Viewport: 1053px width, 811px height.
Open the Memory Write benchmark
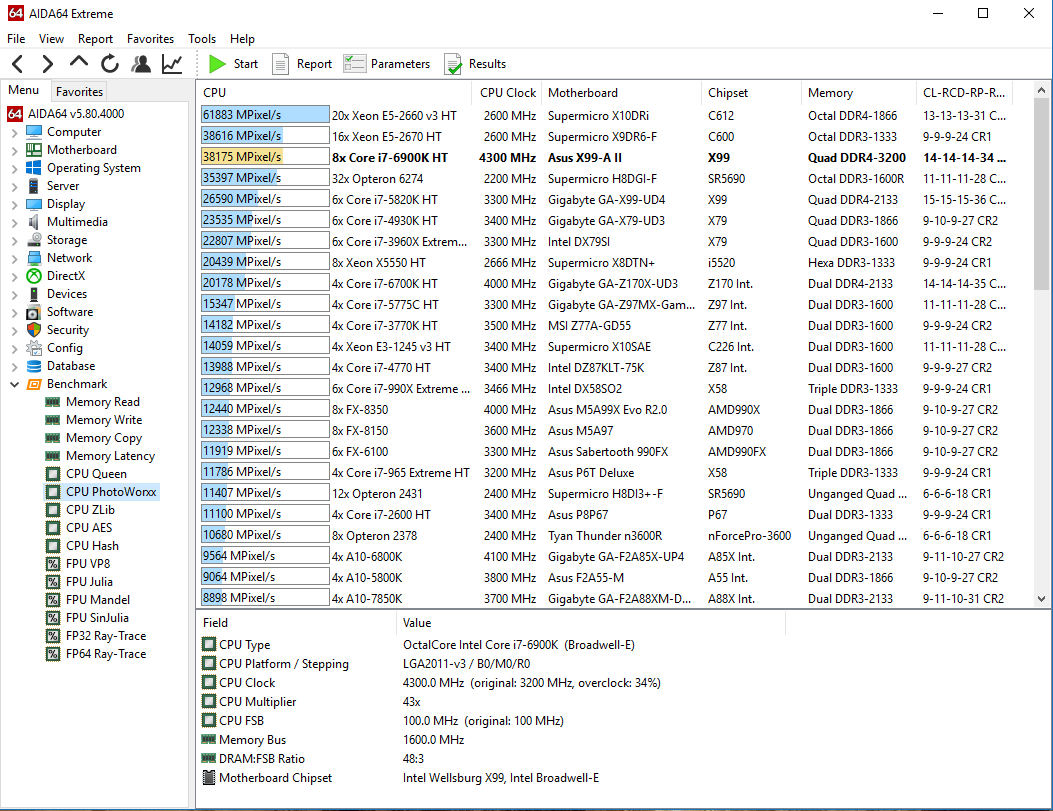(x=103, y=420)
